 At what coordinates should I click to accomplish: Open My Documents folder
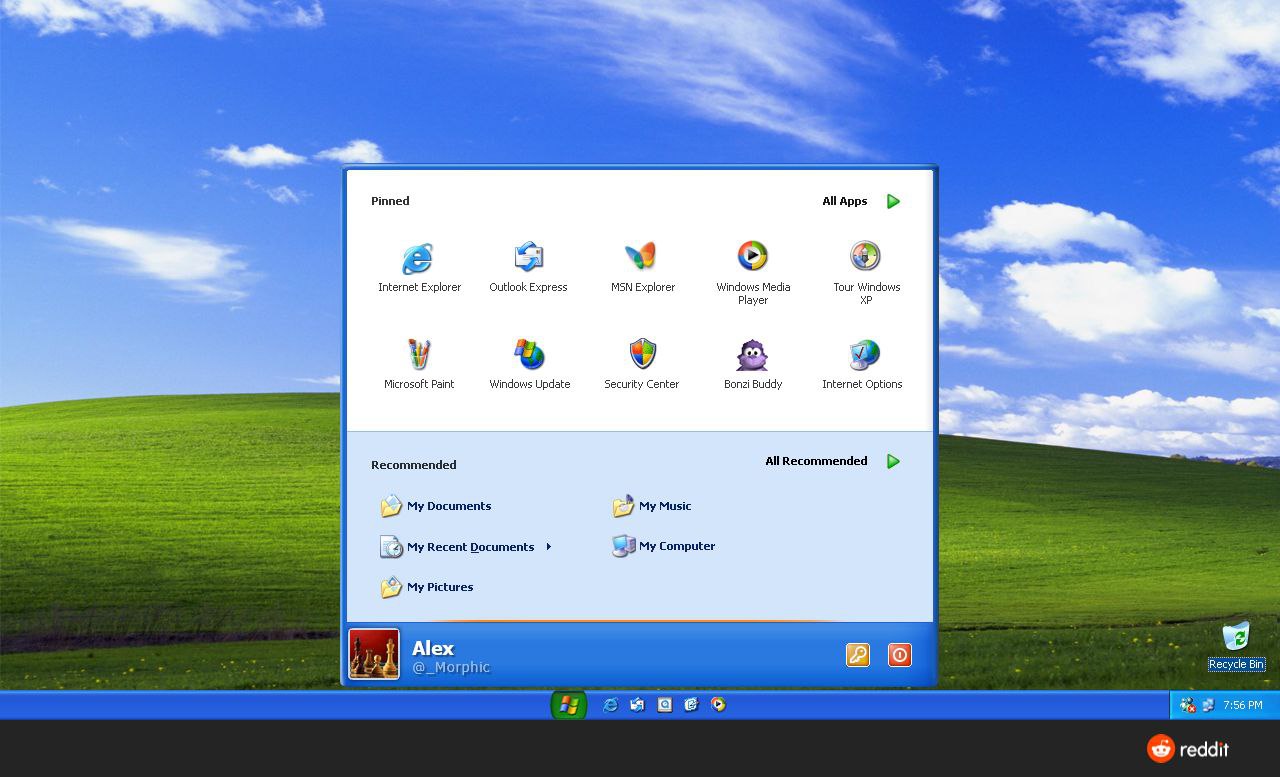coord(435,506)
